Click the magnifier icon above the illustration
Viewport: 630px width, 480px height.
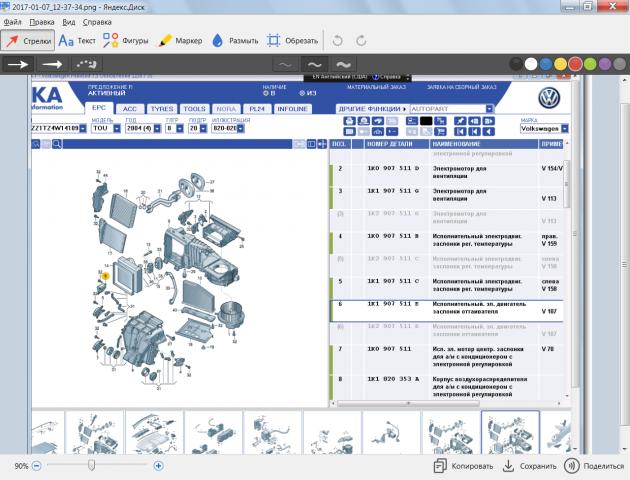(57, 144)
